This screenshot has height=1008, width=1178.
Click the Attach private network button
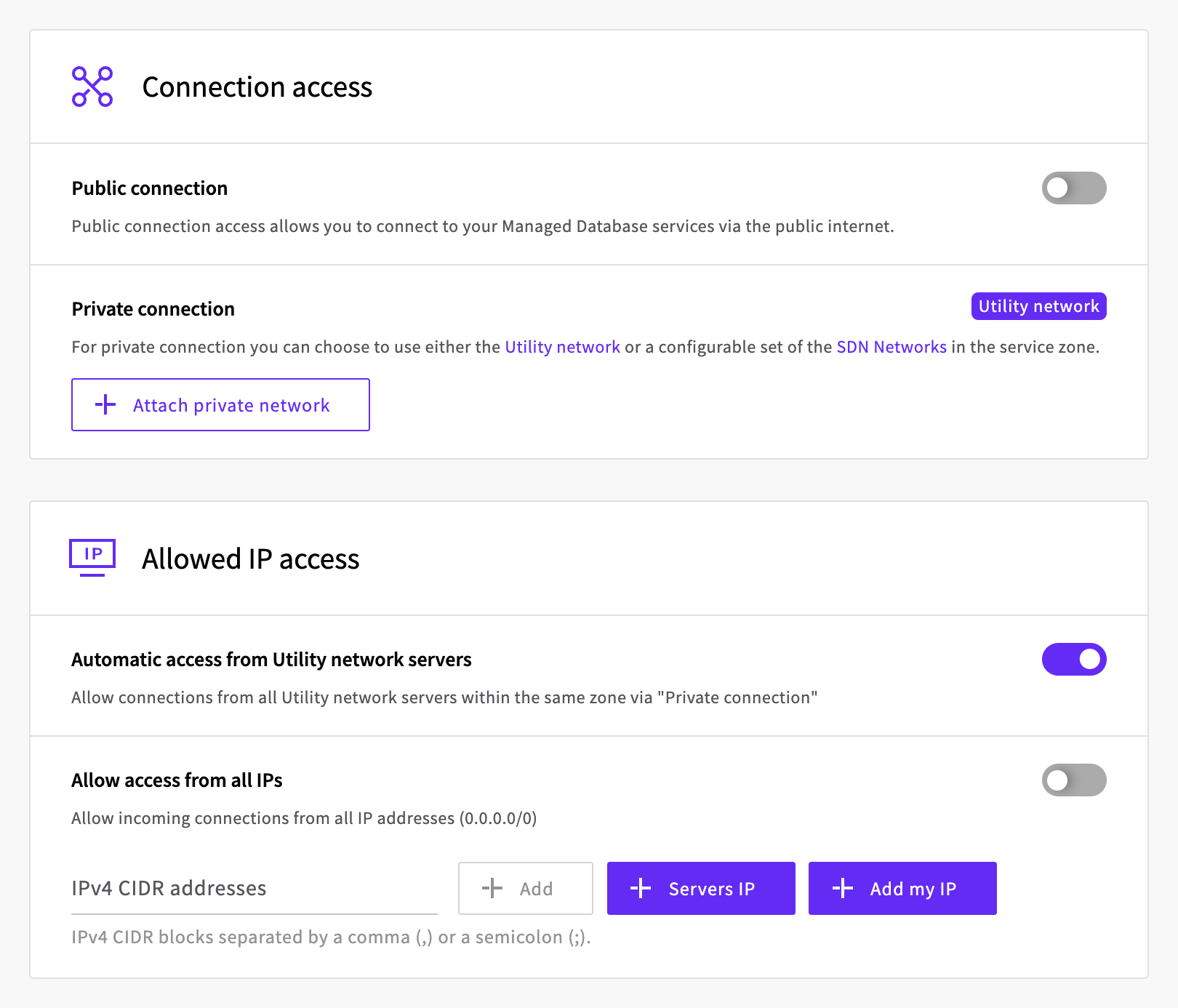[x=220, y=404]
